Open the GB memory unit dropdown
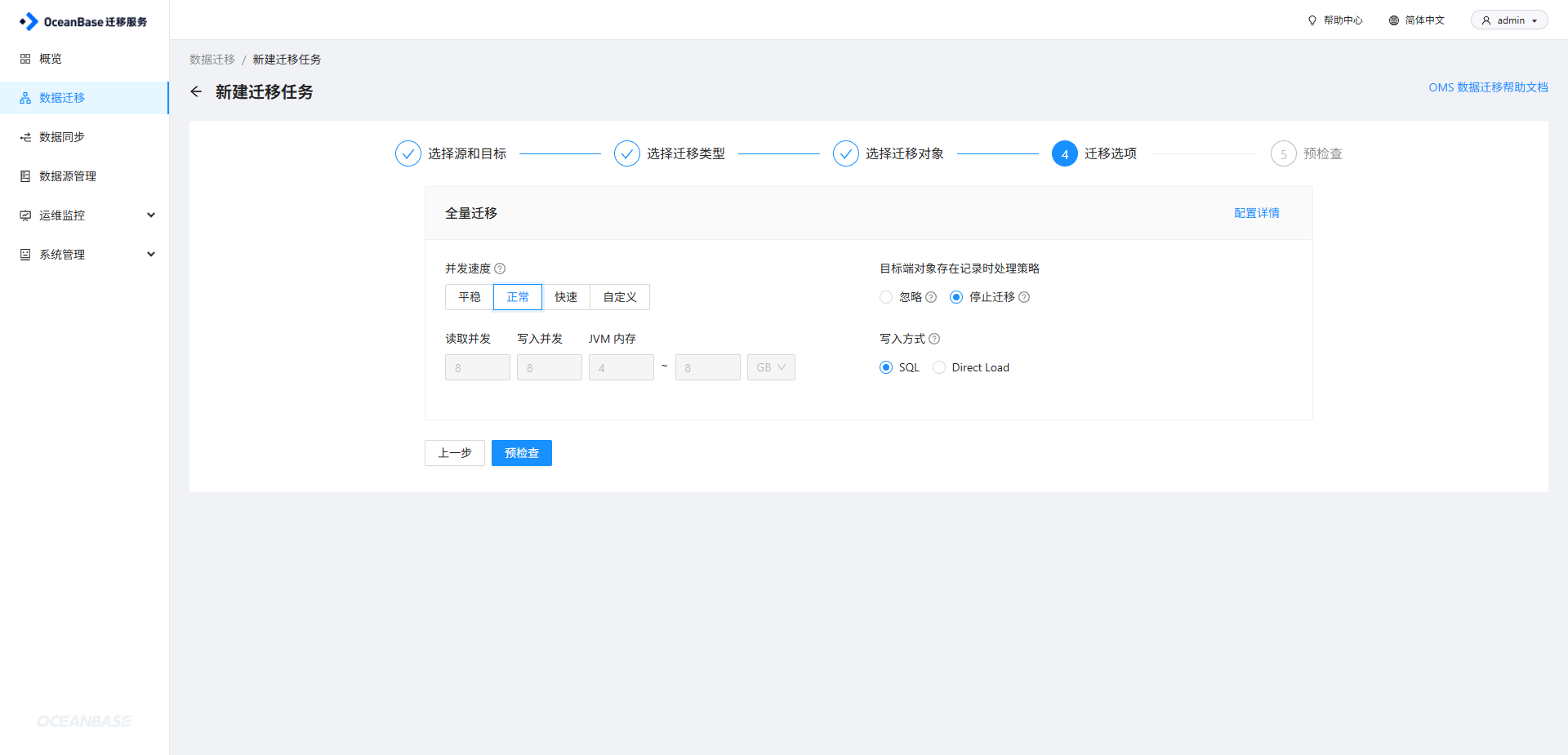 (771, 367)
